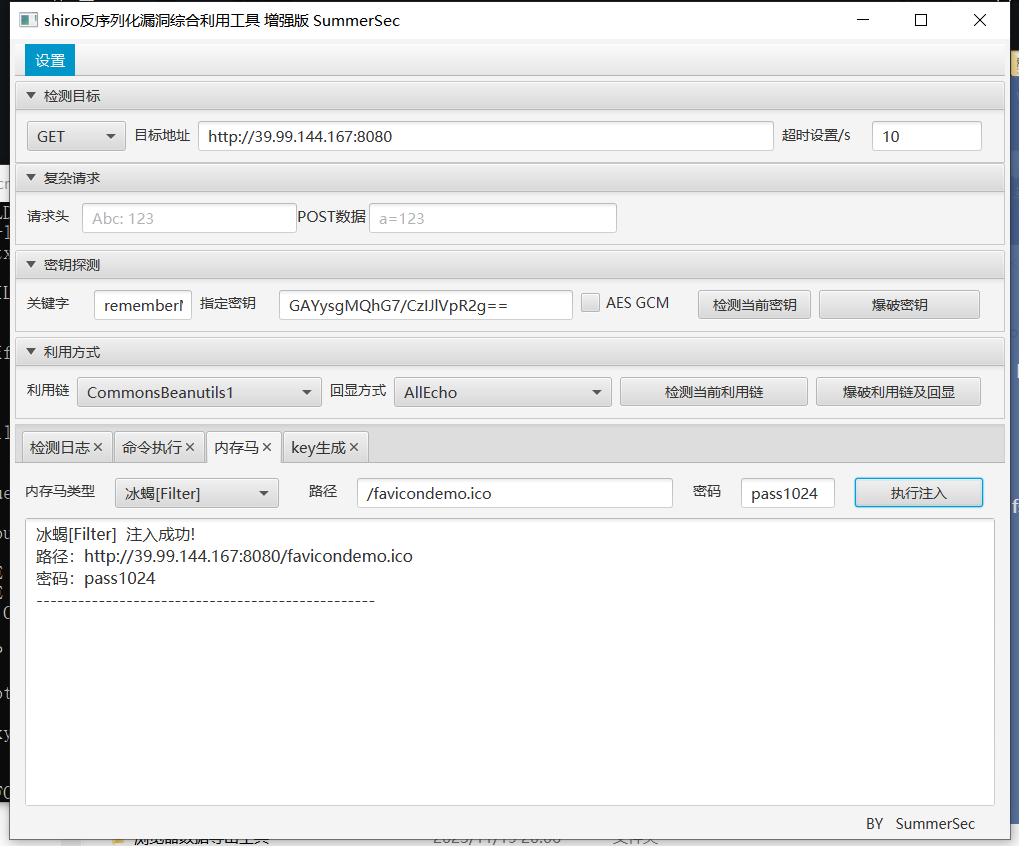Click the 爆破密钥 button
1019x846 pixels.
899,305
